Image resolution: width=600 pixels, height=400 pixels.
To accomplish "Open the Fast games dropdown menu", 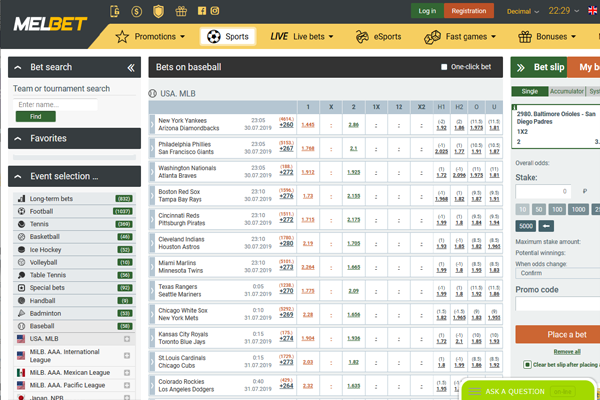I will tap(460, 37).
